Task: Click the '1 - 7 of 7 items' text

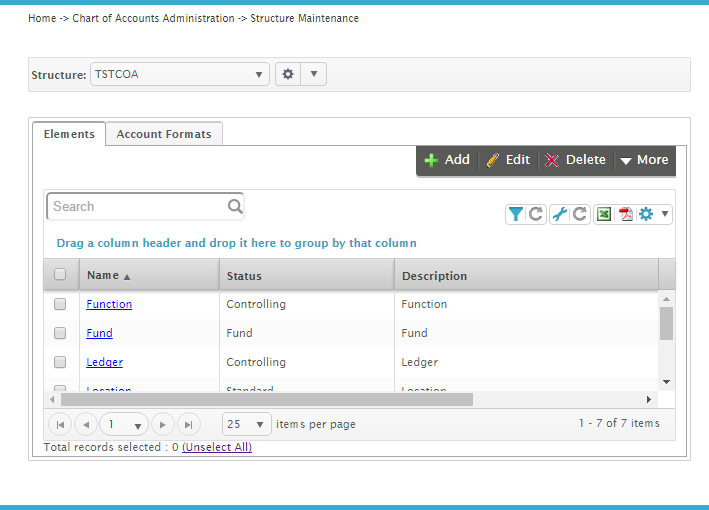Action: tap(619, 423)
